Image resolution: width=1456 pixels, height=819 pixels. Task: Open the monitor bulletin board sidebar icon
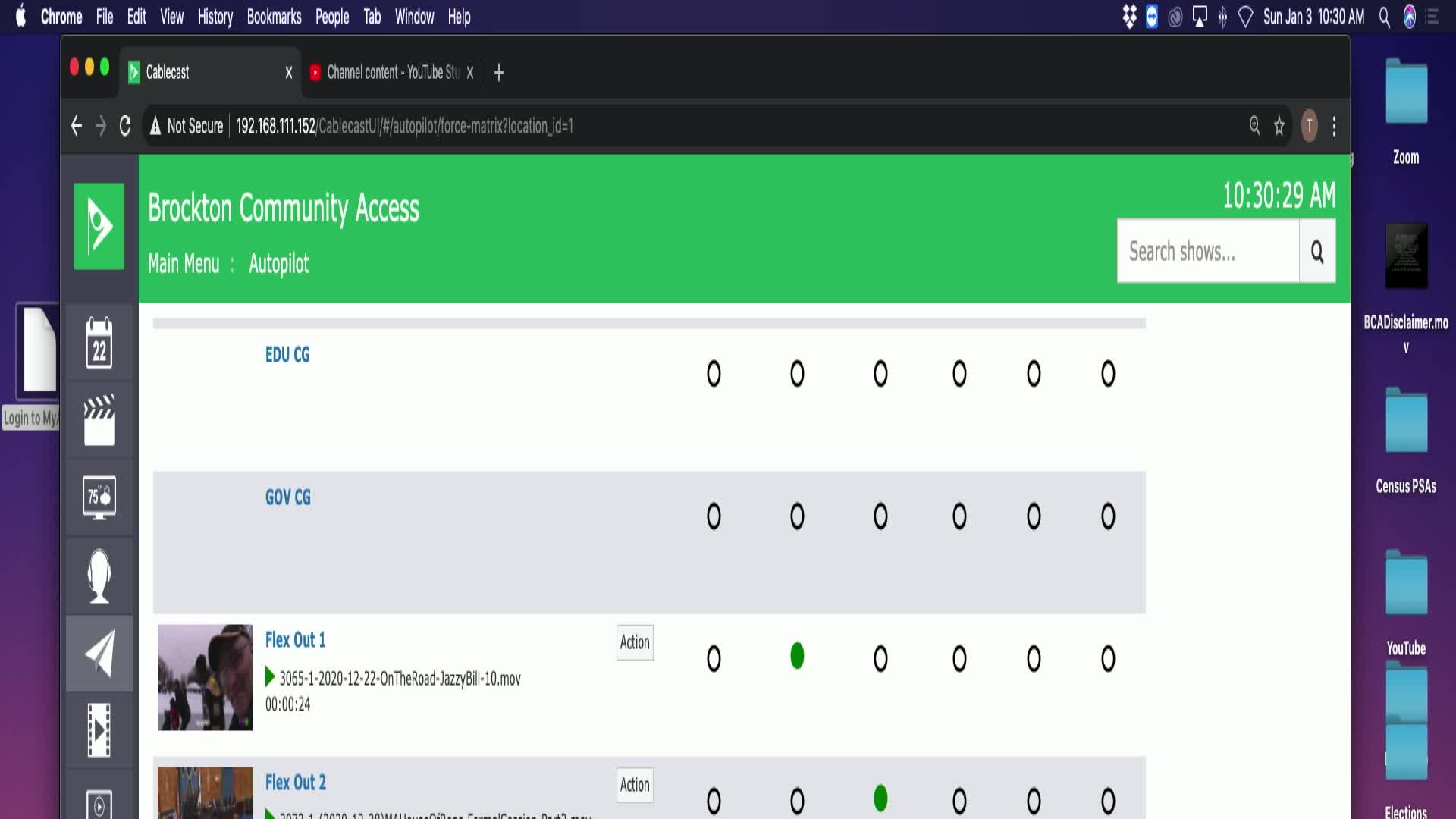[x=99, y=497]
